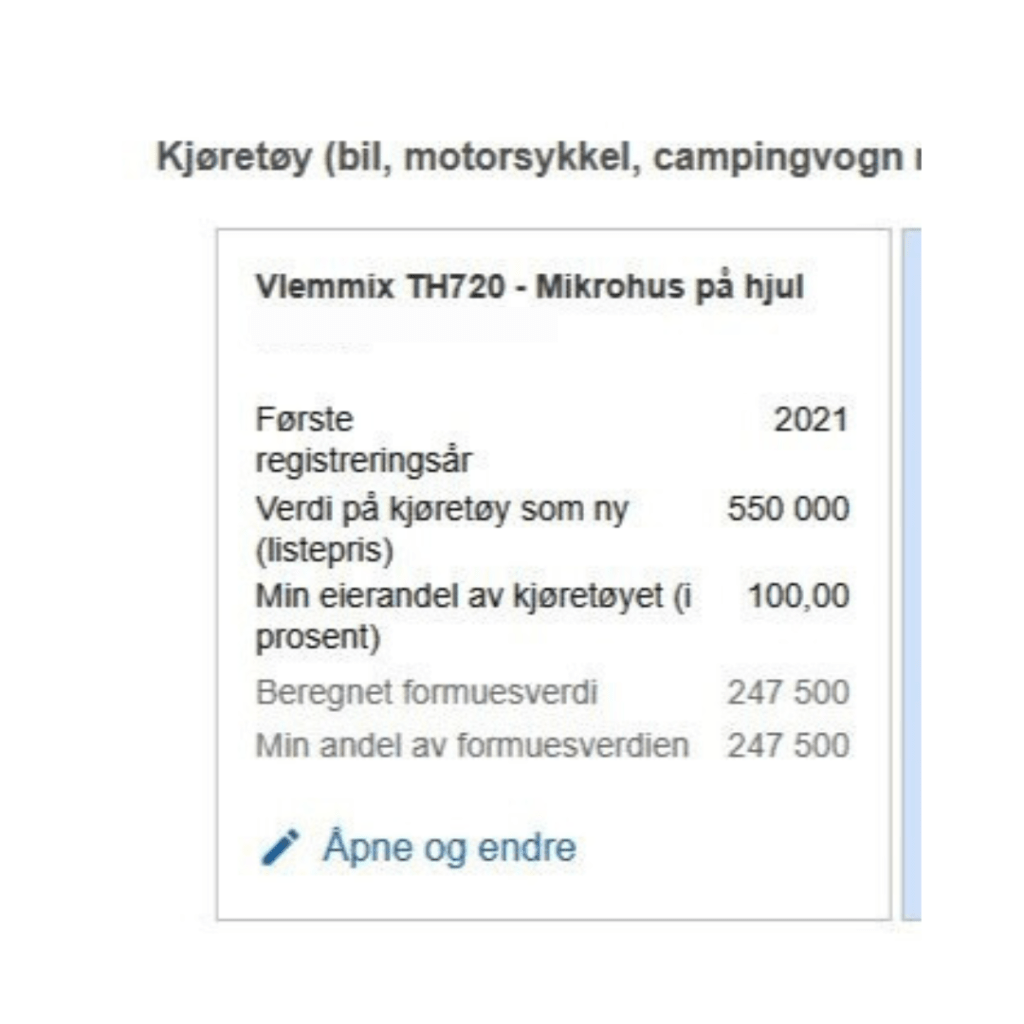Screen dimensions: 1024x1024
Task: Click the 'prosent)' text
Action: [x=318, y=638]
